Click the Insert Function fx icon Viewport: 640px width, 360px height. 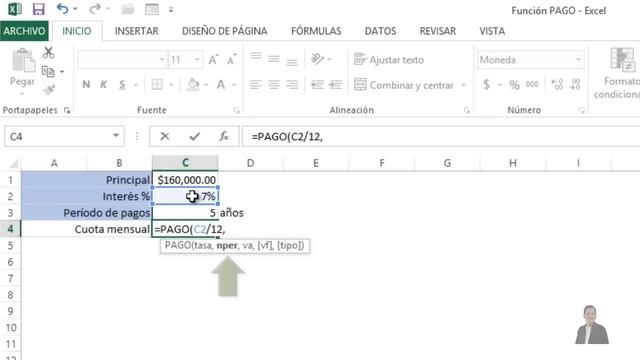click(x=224, y=136)
